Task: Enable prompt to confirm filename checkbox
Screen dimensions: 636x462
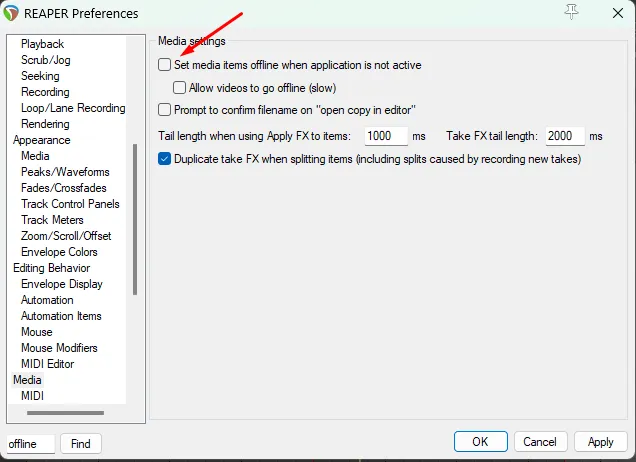Action: pyautogui.click(x=164, y=110)
